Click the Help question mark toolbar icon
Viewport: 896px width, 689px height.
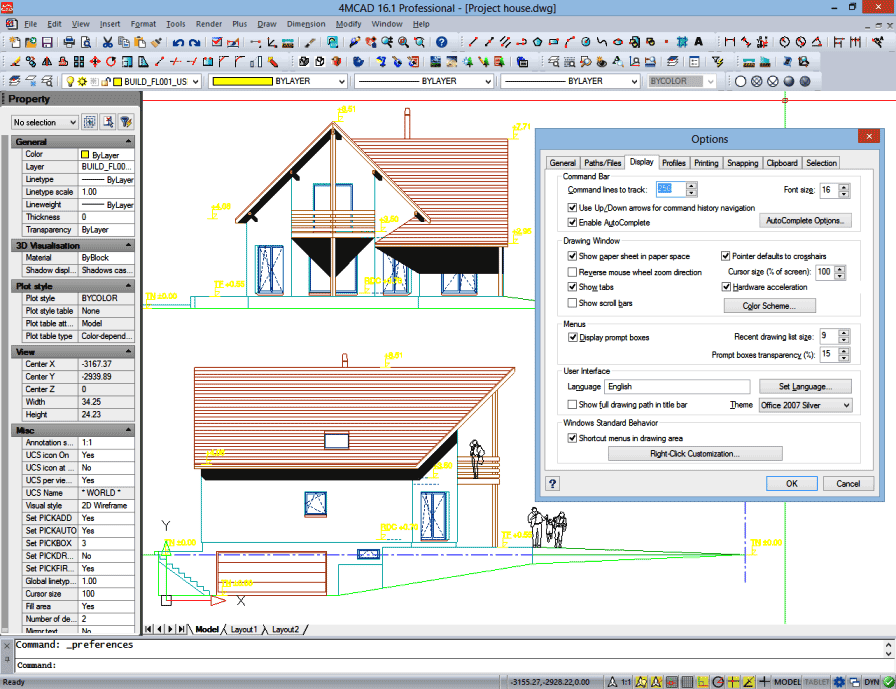pyautogui.click(x=441, y=42)
